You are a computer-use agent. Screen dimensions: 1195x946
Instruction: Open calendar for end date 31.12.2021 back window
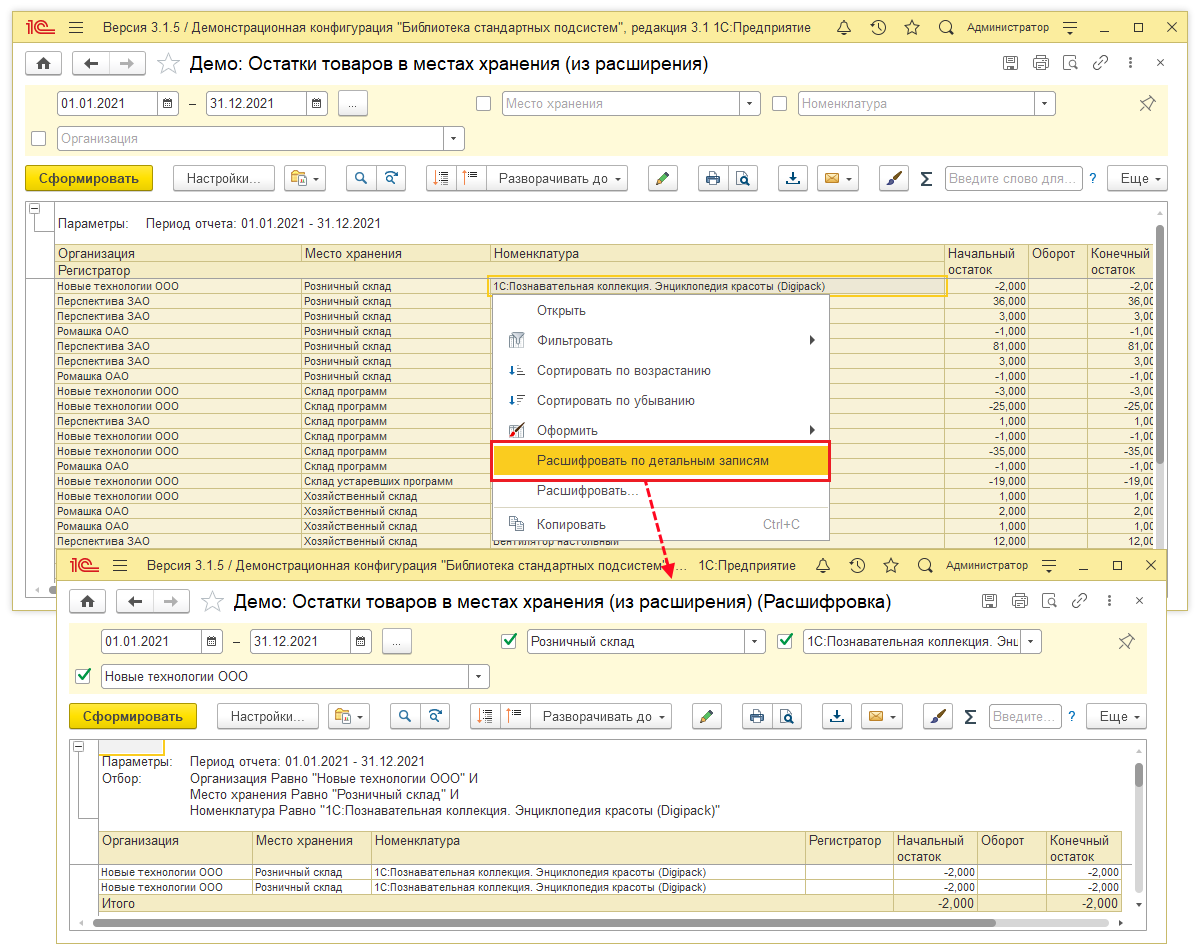pyautogui.click(x=316, y=104)
